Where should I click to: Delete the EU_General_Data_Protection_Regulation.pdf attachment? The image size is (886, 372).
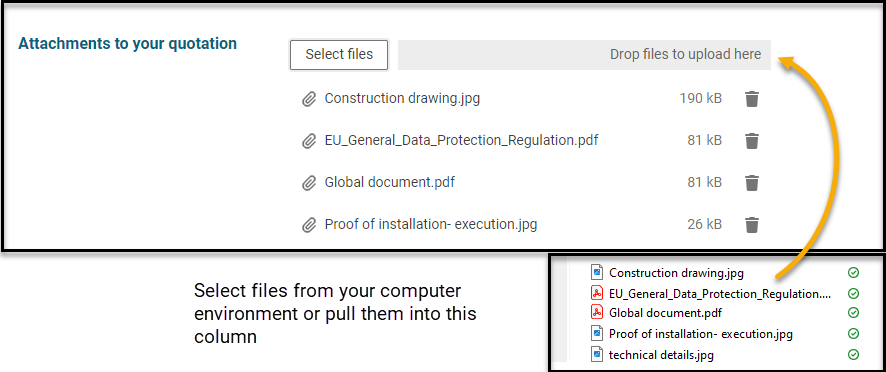(752, 141)
